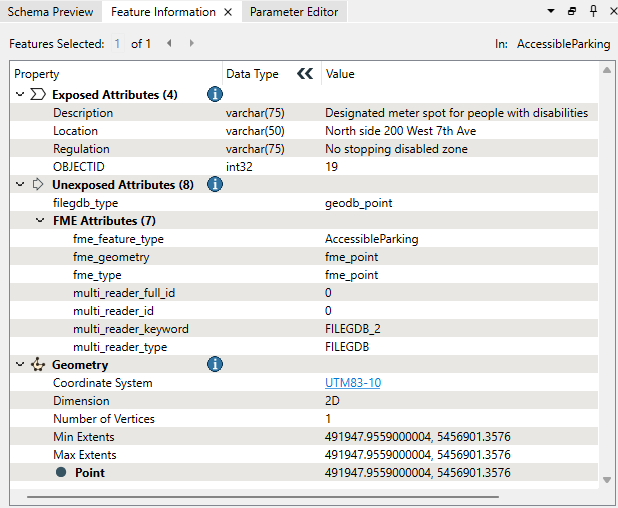Go to next selected feature

(192, 43)
